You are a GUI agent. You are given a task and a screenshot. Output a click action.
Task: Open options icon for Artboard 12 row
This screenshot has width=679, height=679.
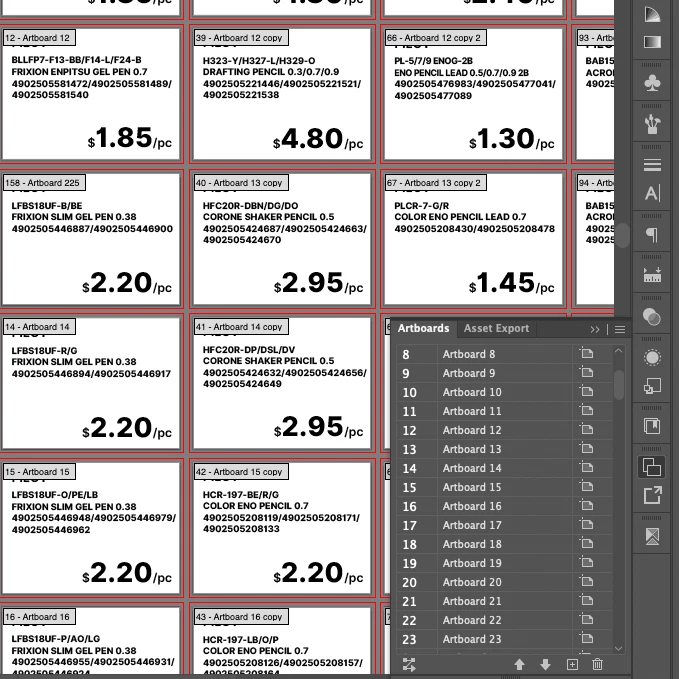587,430
